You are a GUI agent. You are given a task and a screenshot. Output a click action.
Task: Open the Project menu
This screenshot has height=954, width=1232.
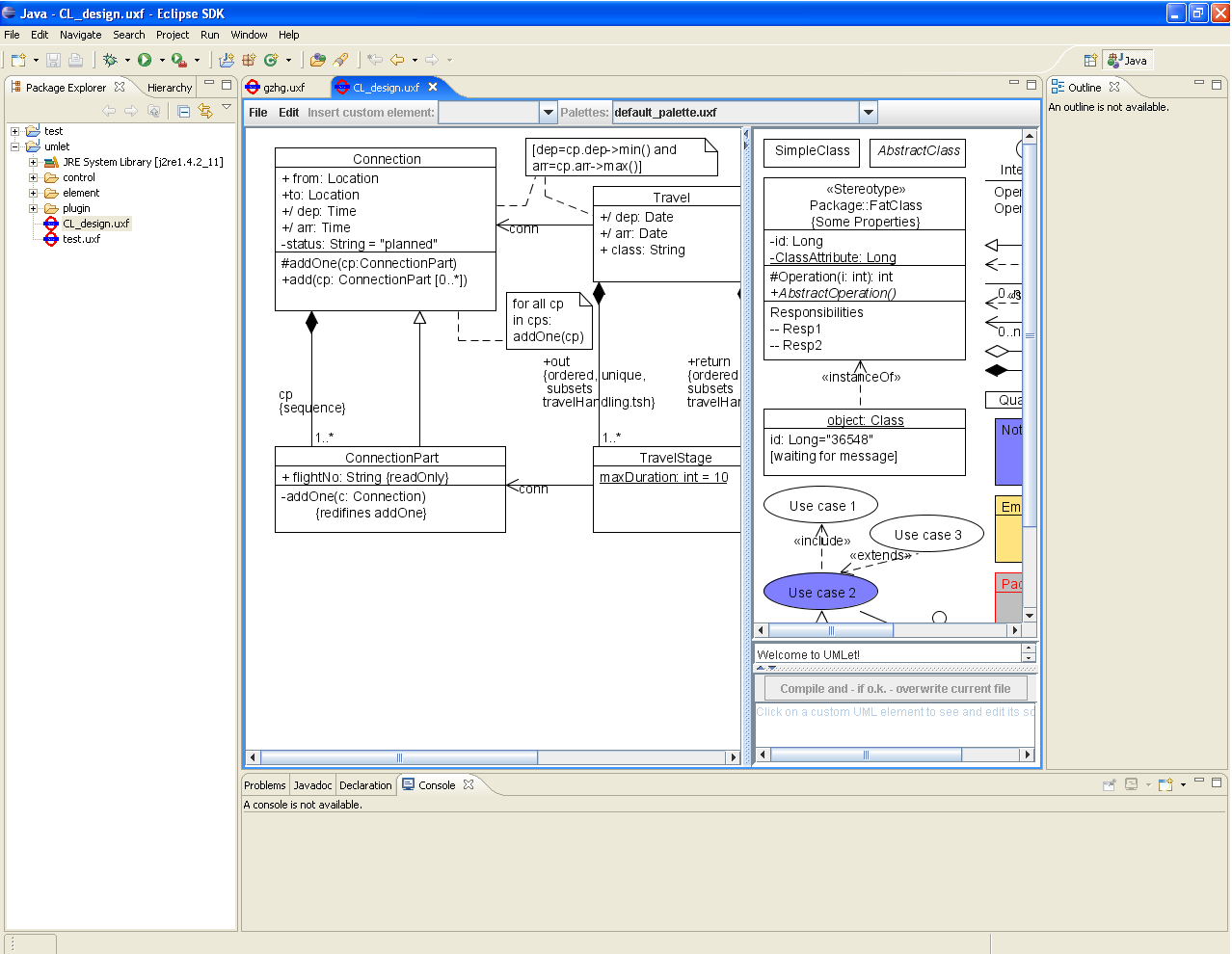[173, 35]
